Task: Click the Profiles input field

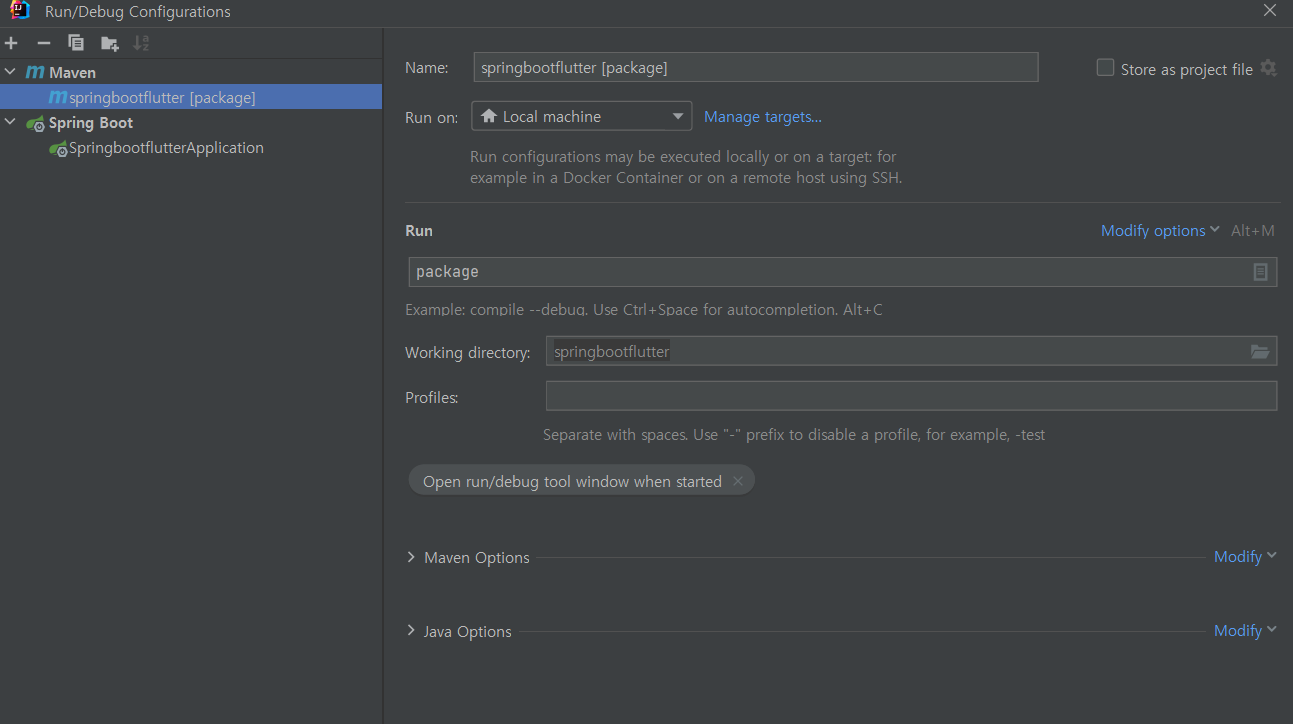Action: pos(911,396)
